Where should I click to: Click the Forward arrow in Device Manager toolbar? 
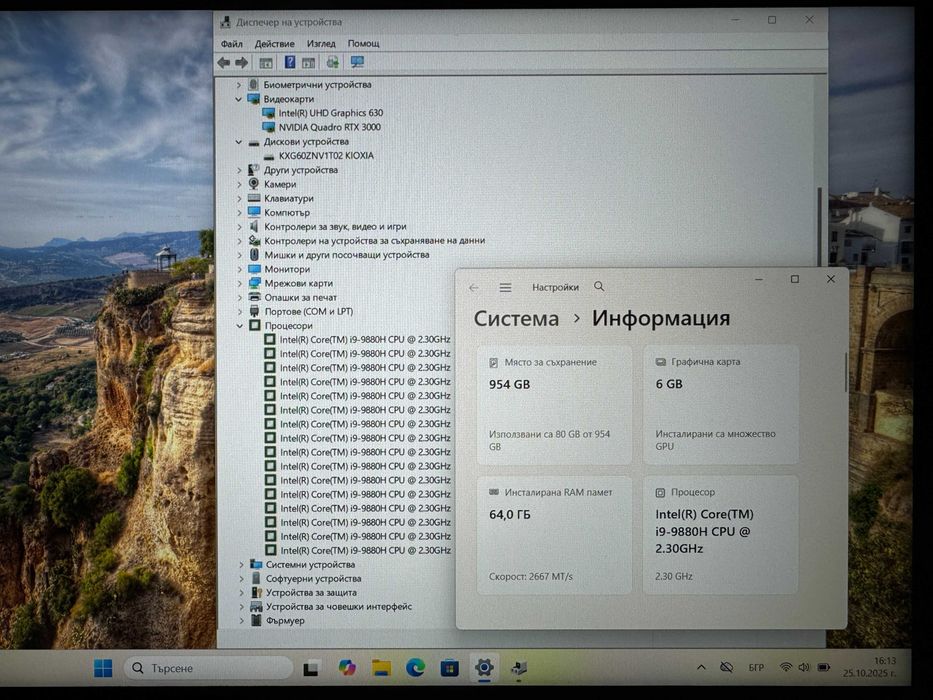click(x=241, y=62)
